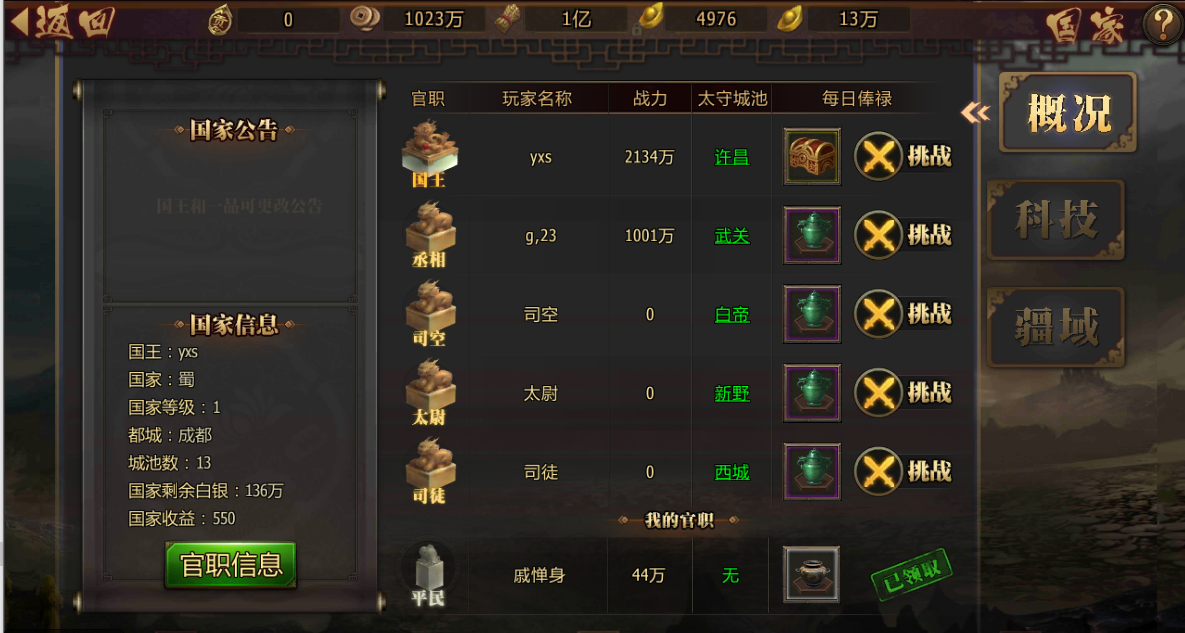Click the copper coin currency icon
Screen dimensions: 1185x633
point(364,19)
